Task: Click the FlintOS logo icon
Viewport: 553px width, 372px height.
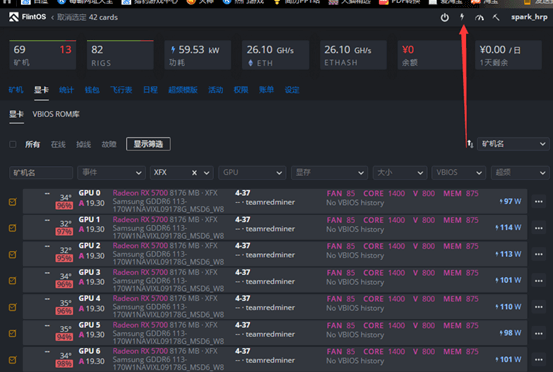Action: click(14, 17)
